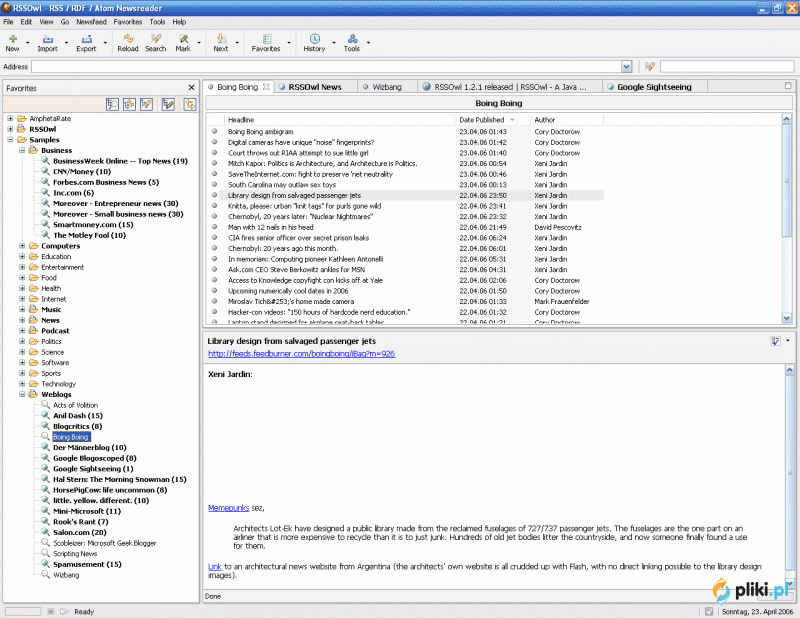Click the news options icon in article header
This screenshot has width=800, height=618.
tap(775, 341)
